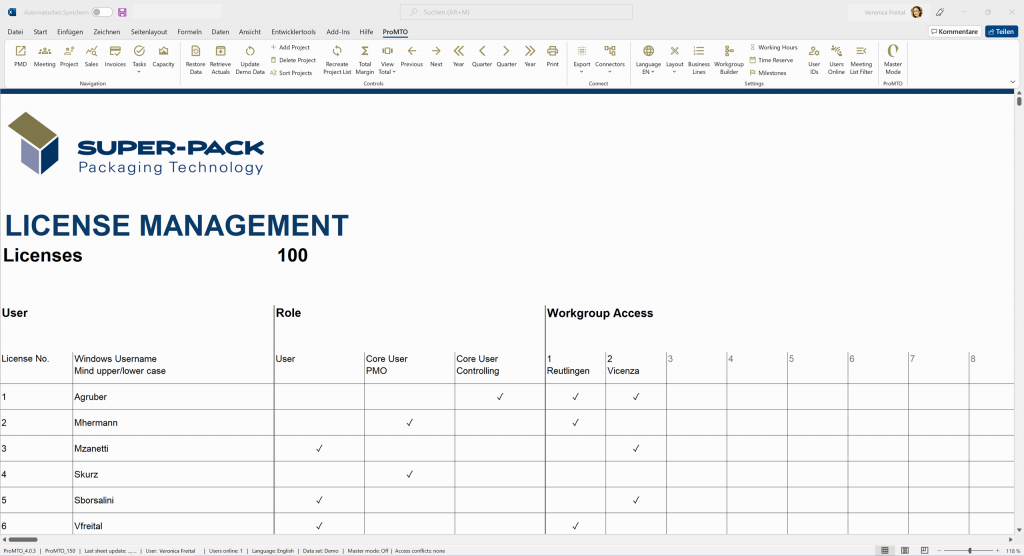Click the Recreate Project List icon
Viewport: 1024px width, 556px height.
337,58
